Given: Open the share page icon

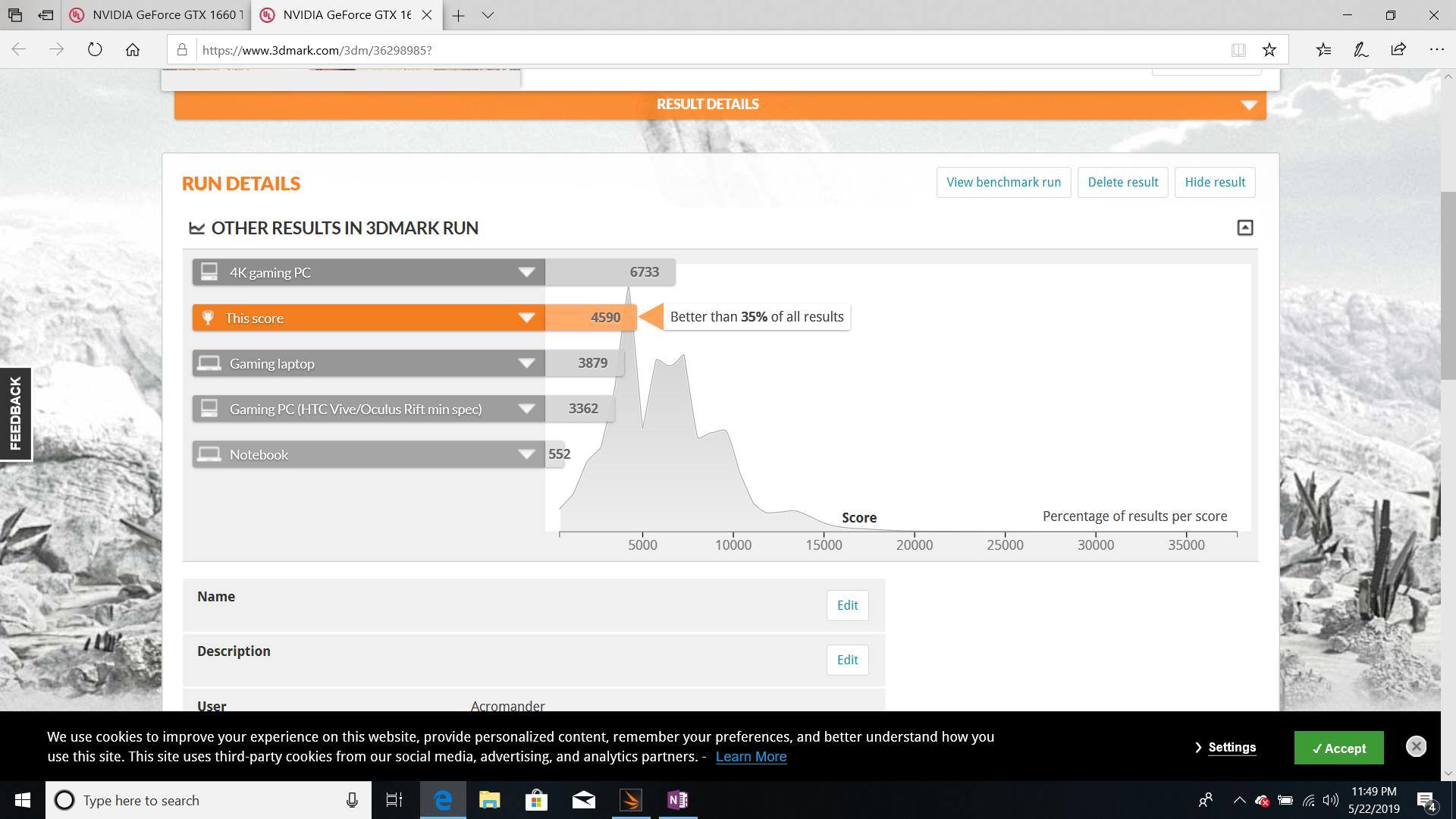Looking at the screenshot, I should tap(1398, 50).
